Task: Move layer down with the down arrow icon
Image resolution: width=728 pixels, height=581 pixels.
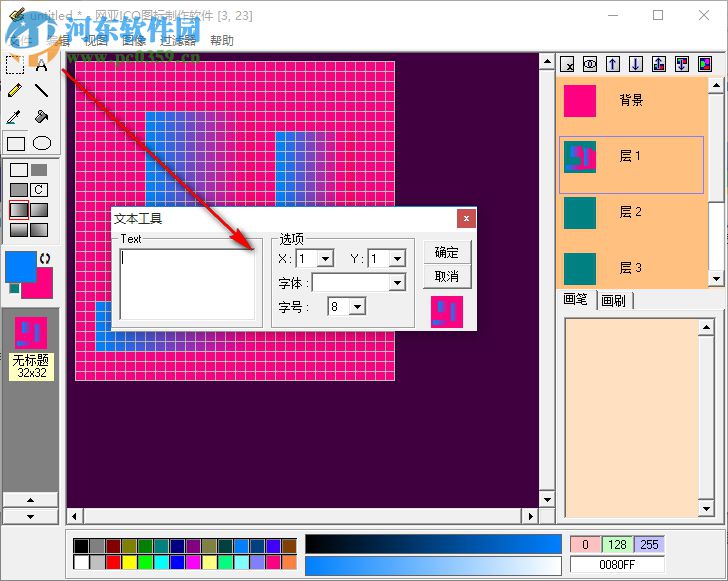Action: point(636,64)
